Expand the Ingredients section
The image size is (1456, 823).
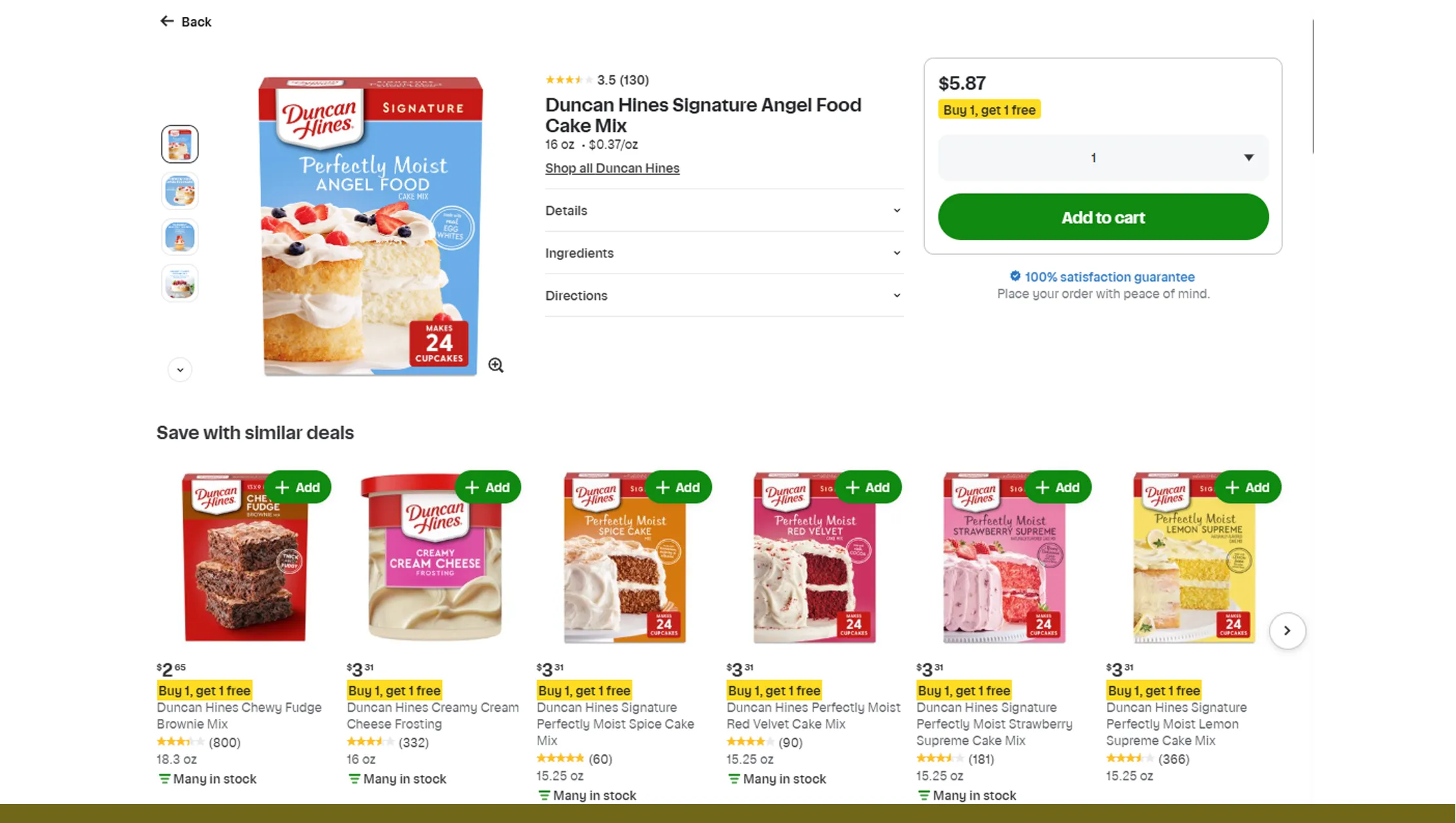click(x=723, y=253)
